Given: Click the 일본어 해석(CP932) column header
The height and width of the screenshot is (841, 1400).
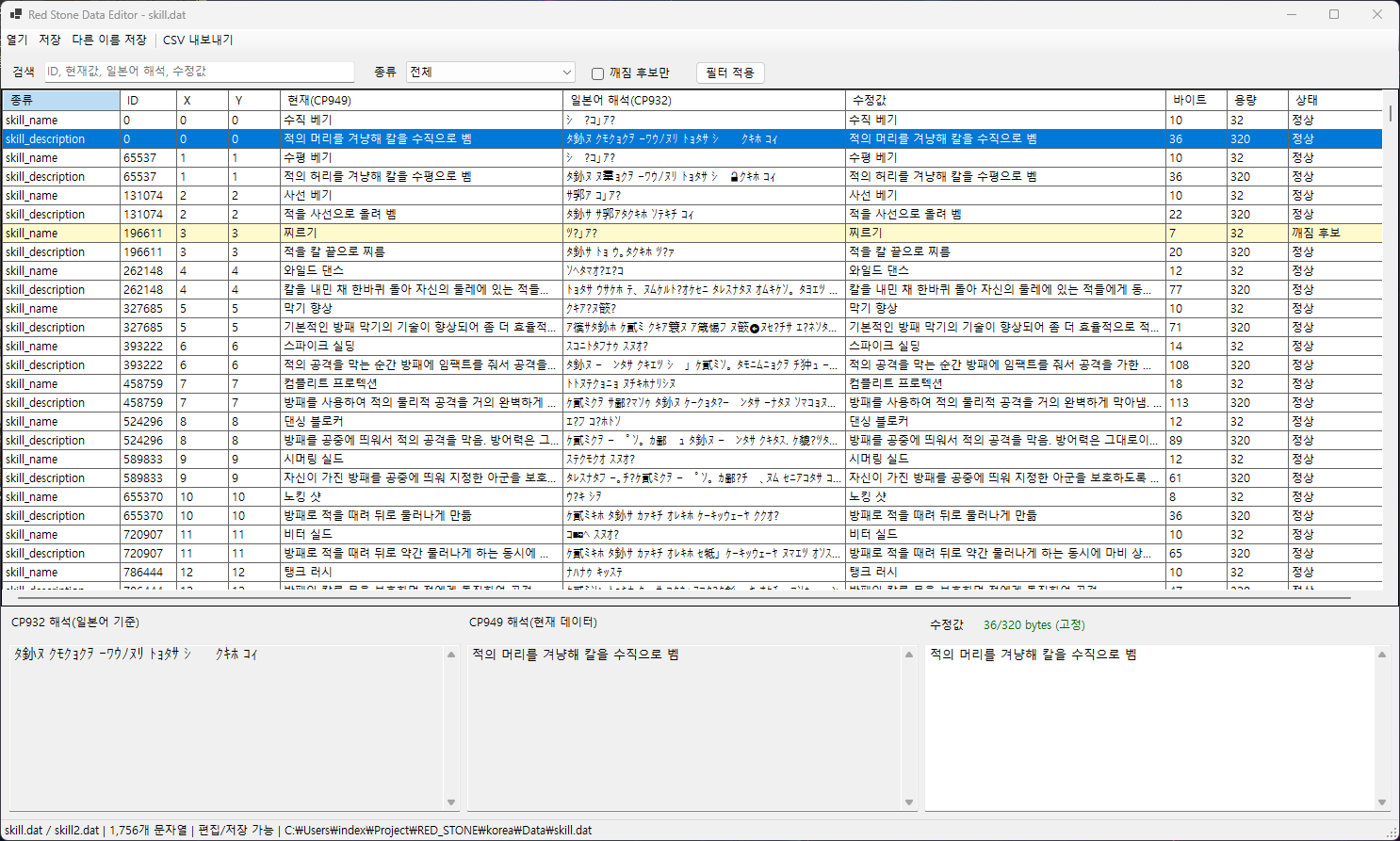Looking at the screenshot, I should click(705, 100).
